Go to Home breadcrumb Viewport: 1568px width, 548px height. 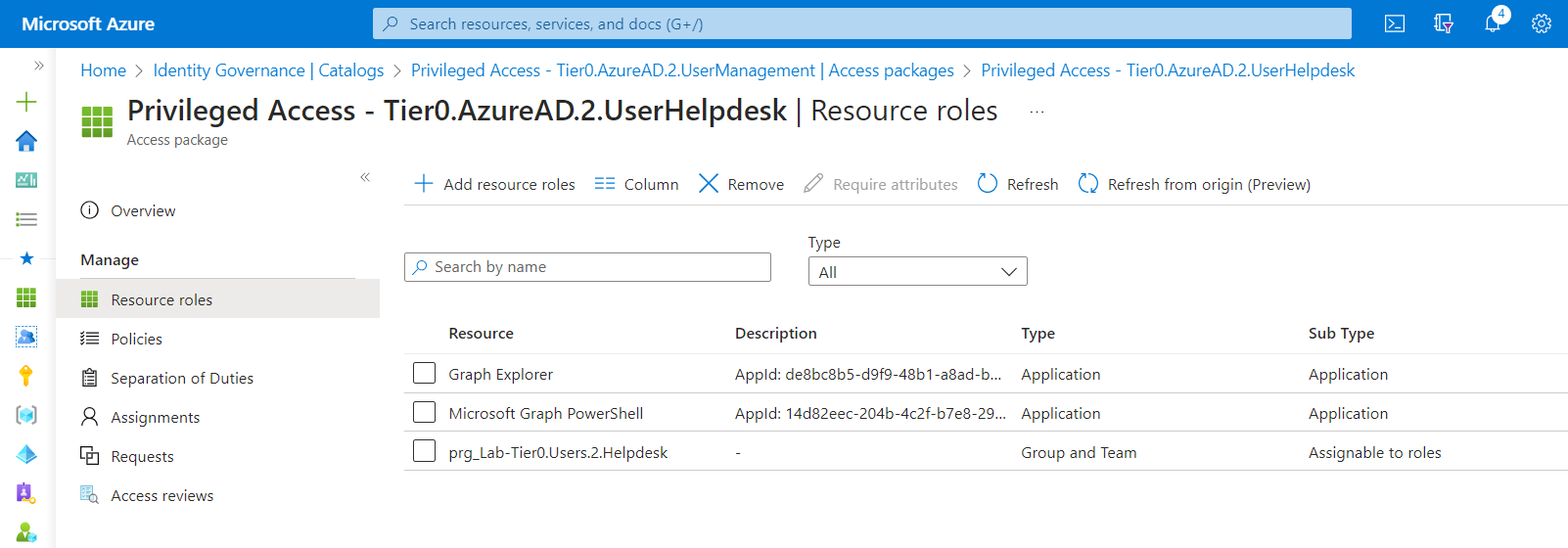[103, 70]
